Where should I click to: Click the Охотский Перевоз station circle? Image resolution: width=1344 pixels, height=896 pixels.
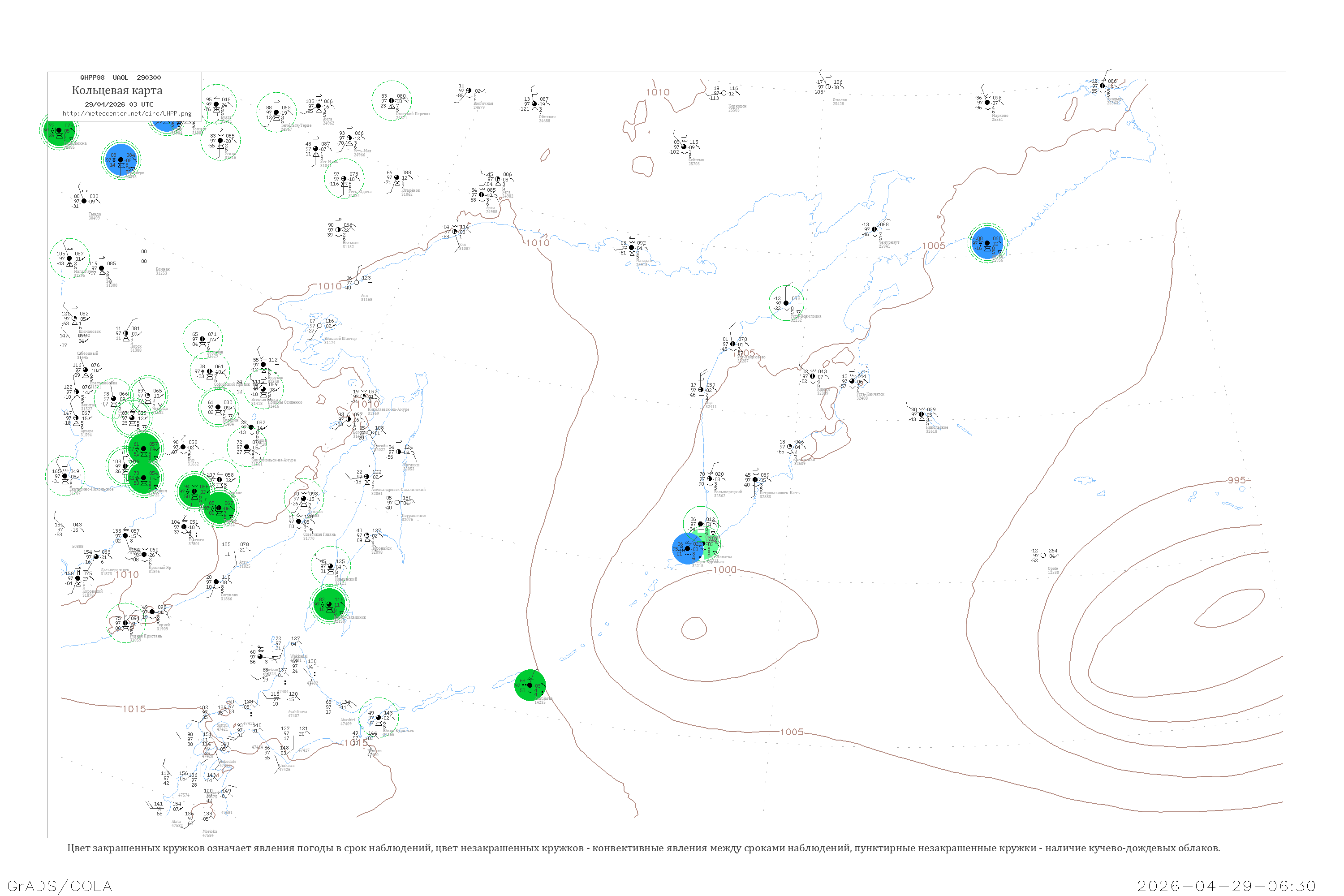click(x=392, y=100)
